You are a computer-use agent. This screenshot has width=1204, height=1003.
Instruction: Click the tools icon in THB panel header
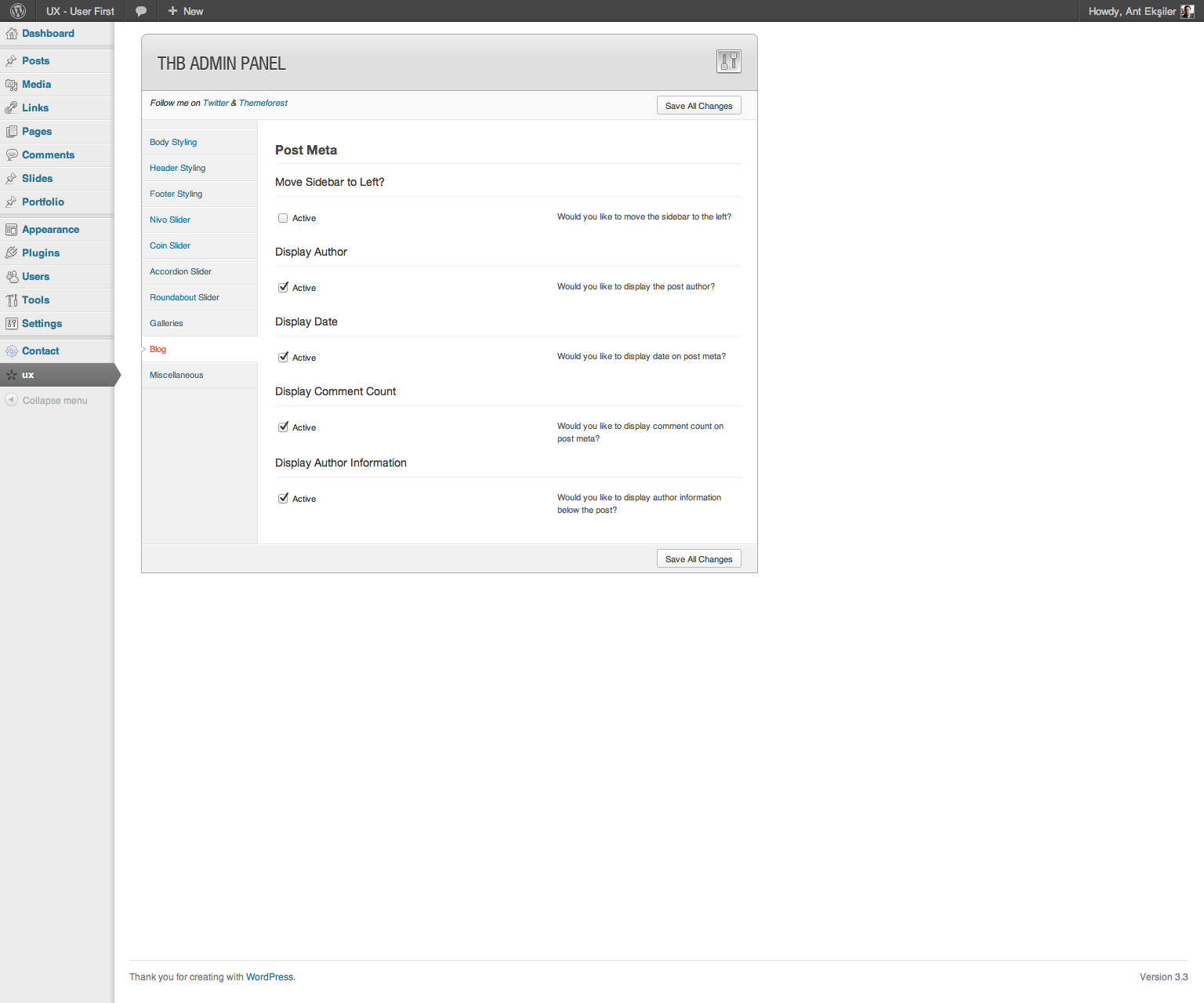pyautogui.click(x=728, y=61)
